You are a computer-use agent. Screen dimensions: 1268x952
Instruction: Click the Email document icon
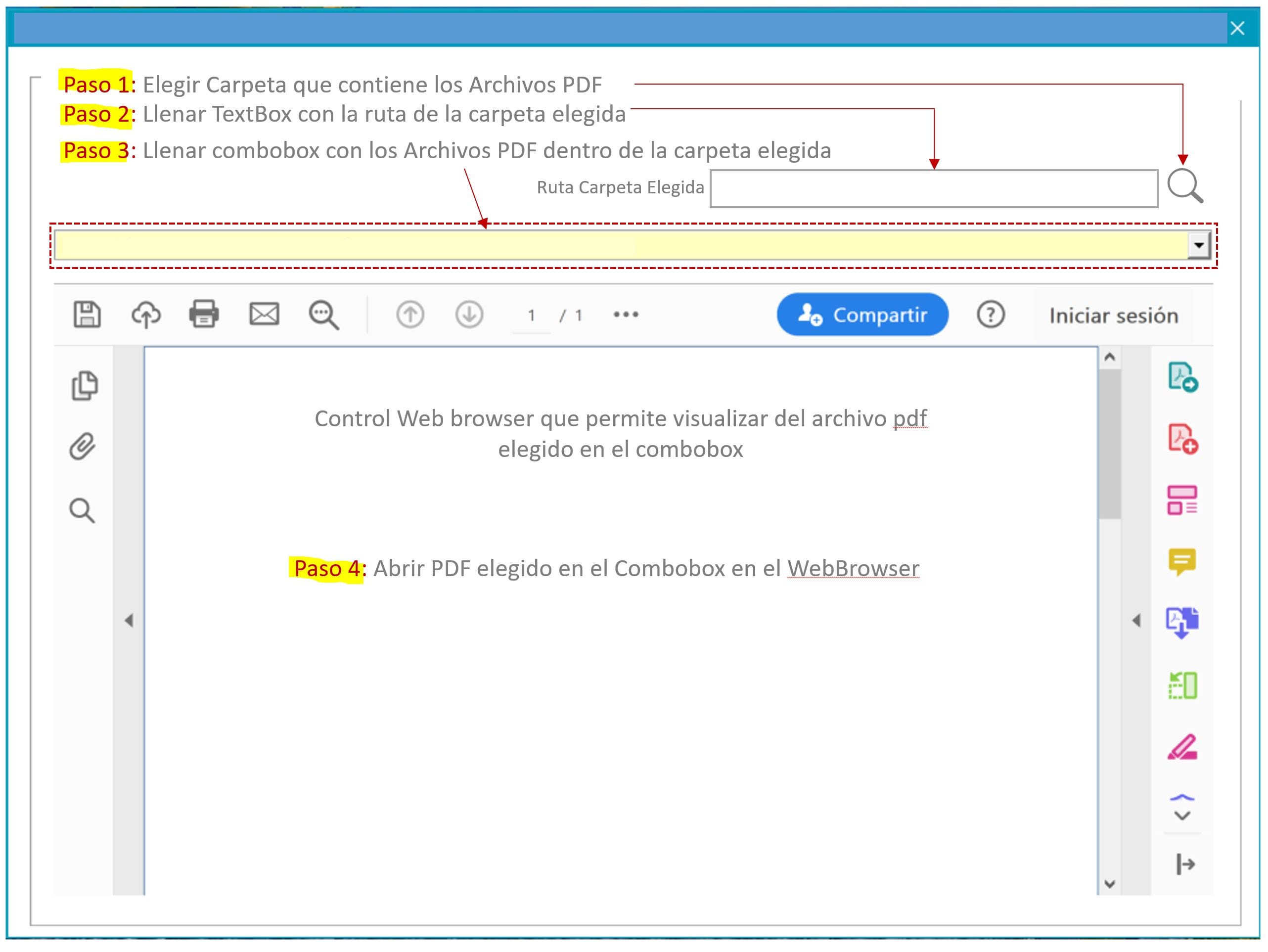click(264, 314)
